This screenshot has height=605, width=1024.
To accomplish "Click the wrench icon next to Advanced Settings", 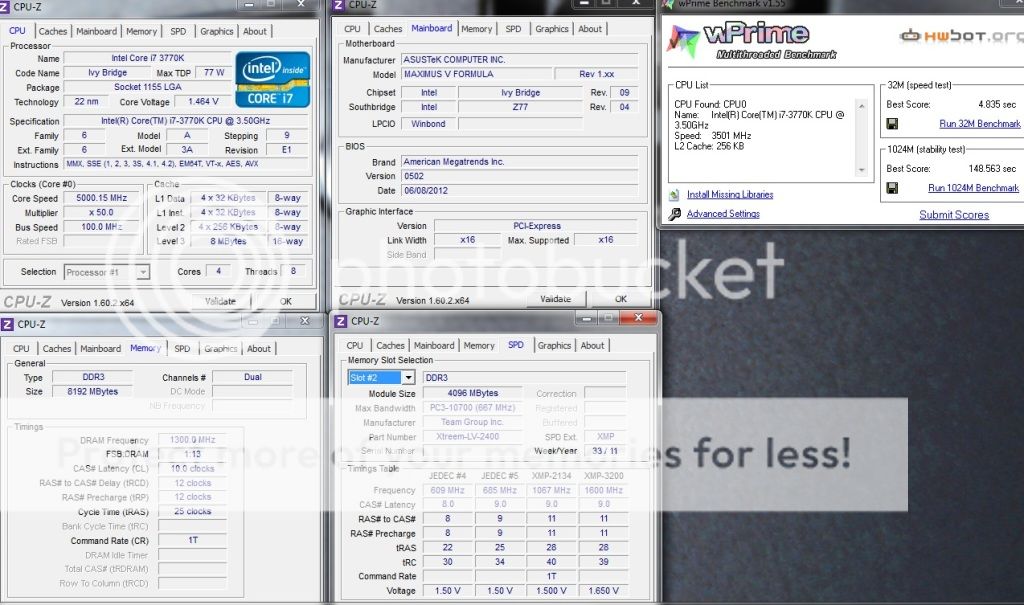I will tap(675, 214).
